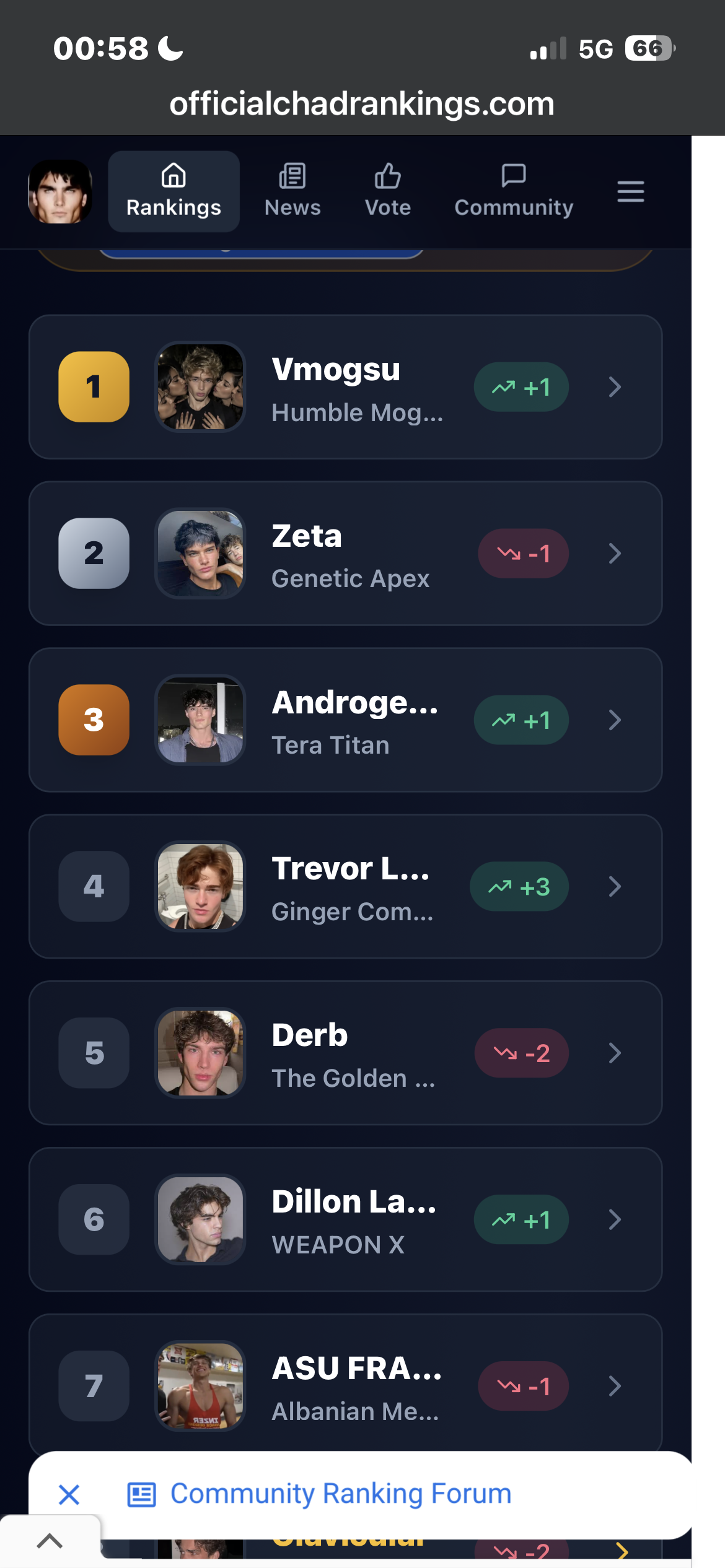The width and height of the screenshot is (725, 1568).
Task: Expand the bottom panel with up chevron
Action: tap(50, 1540)
